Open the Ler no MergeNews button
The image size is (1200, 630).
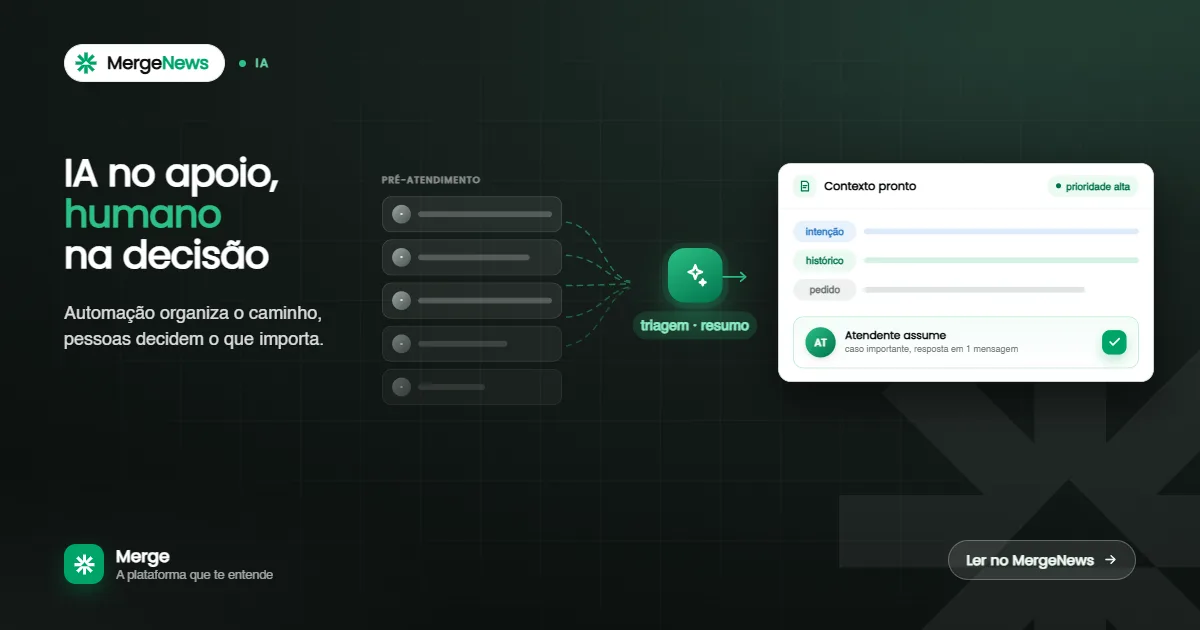[x=1041, y=560]
